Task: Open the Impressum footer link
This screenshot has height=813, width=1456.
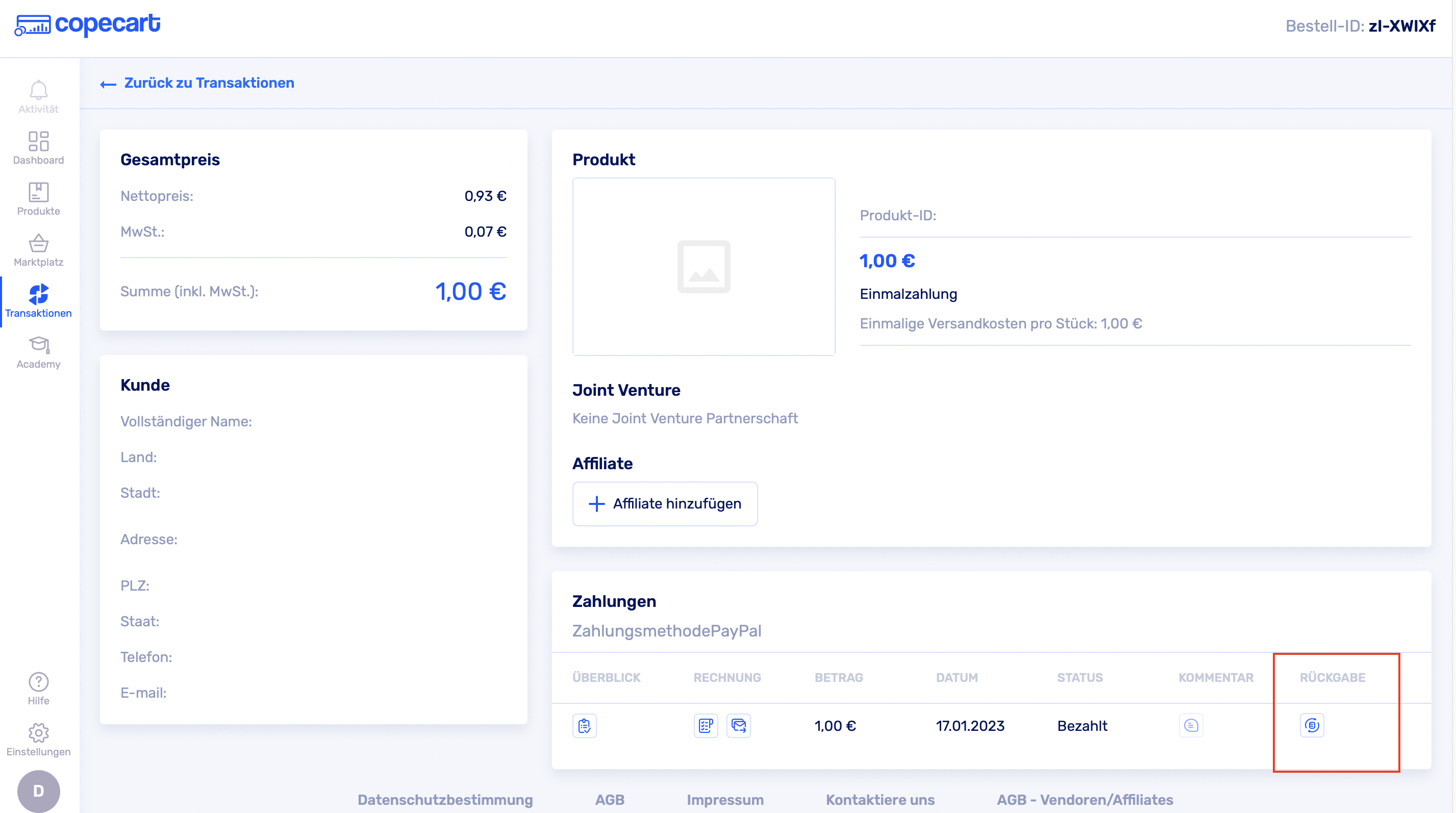Action: click(x=724, y=799)
